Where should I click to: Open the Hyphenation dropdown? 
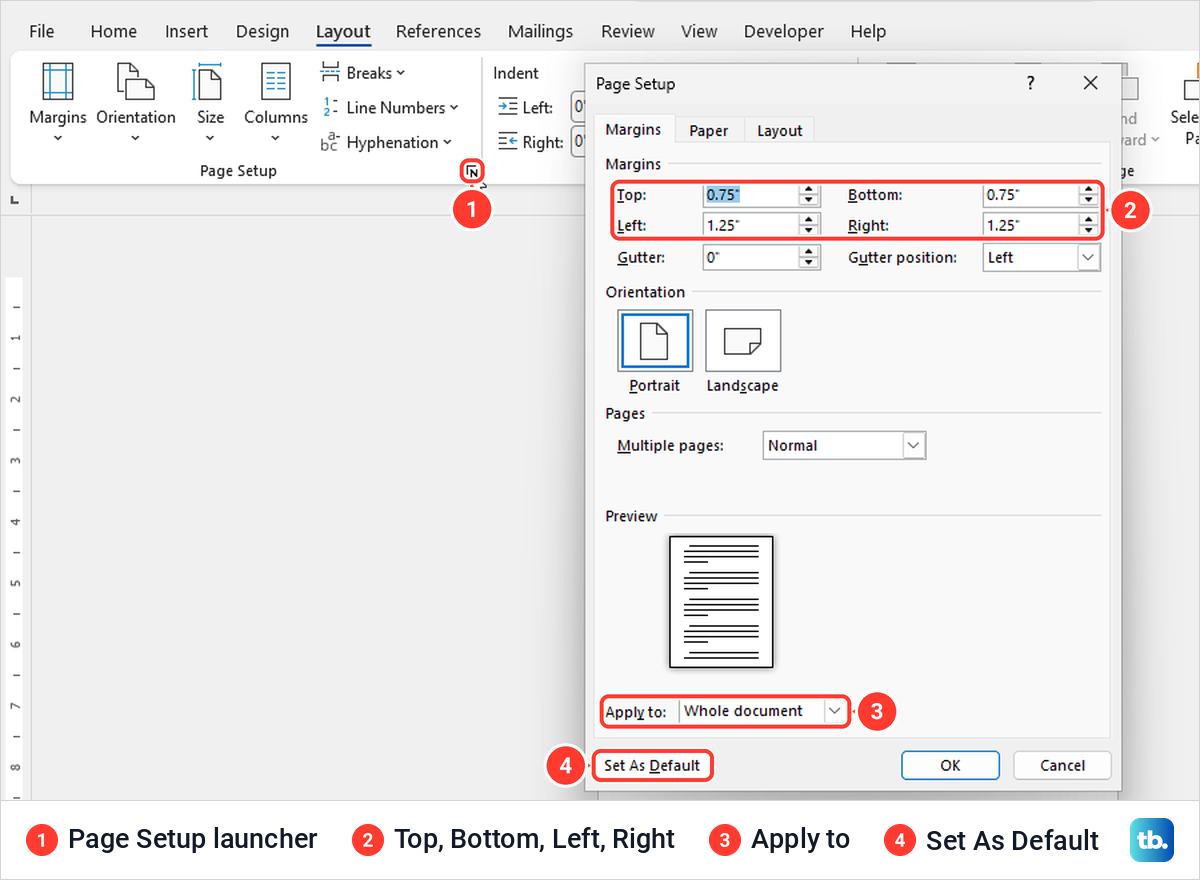386,143
